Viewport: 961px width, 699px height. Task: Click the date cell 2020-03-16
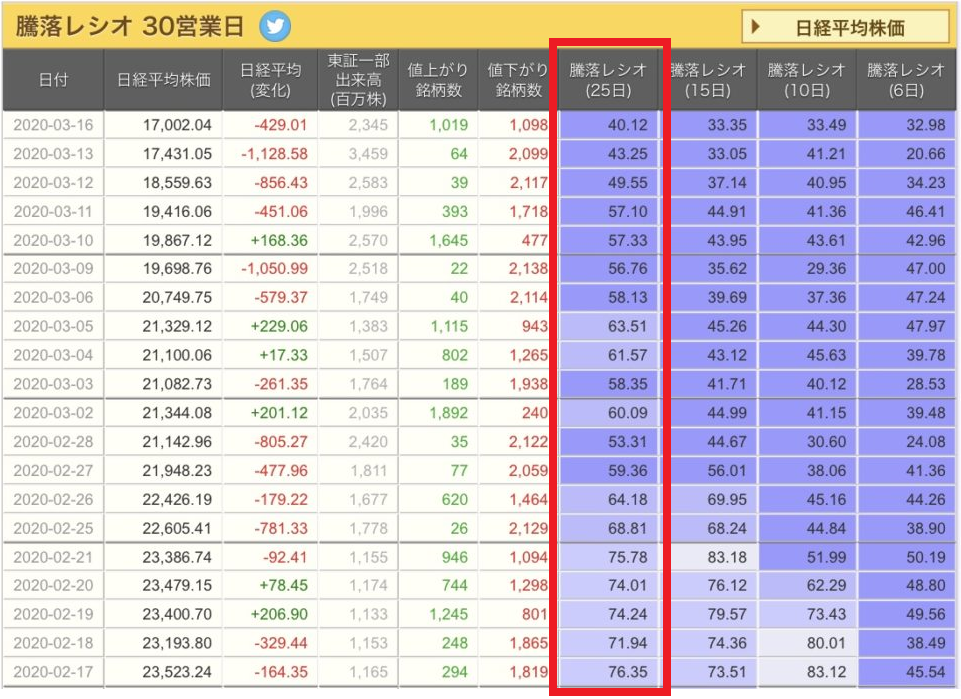pos(53,125)
